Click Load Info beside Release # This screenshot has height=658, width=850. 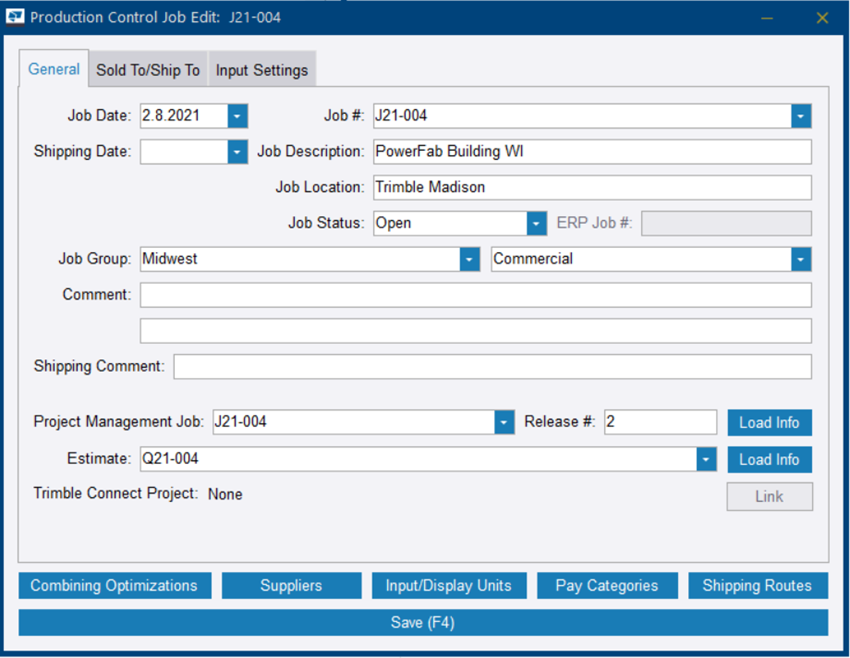click(769, 422)
